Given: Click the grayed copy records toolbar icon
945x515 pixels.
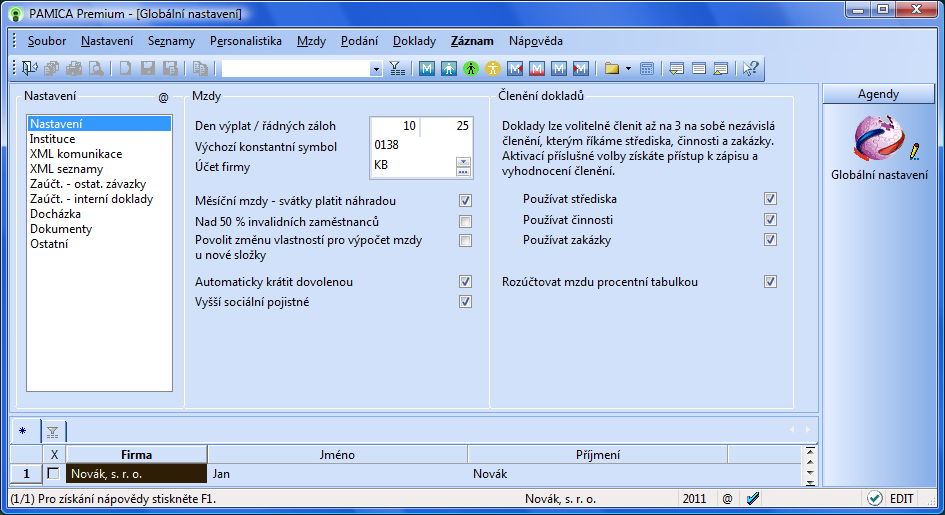Looking at the screenshot, I should click(x=52, y=69).
